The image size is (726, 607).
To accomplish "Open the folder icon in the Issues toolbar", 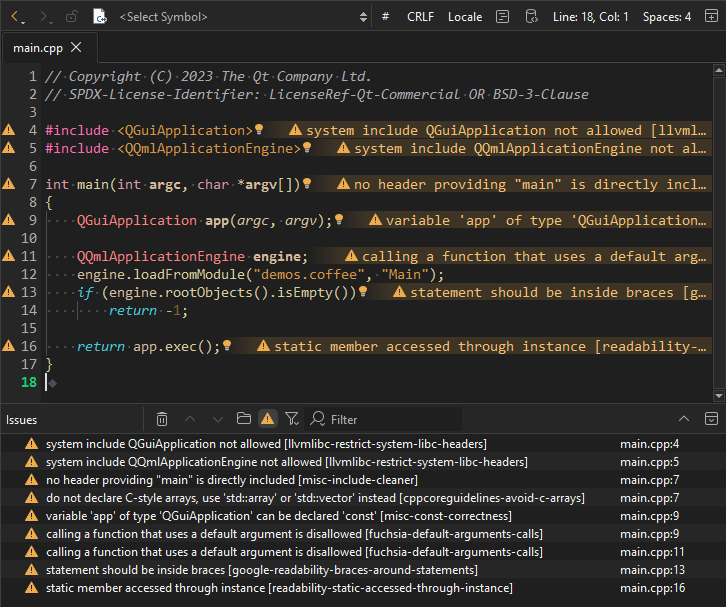I will point(243,419).
